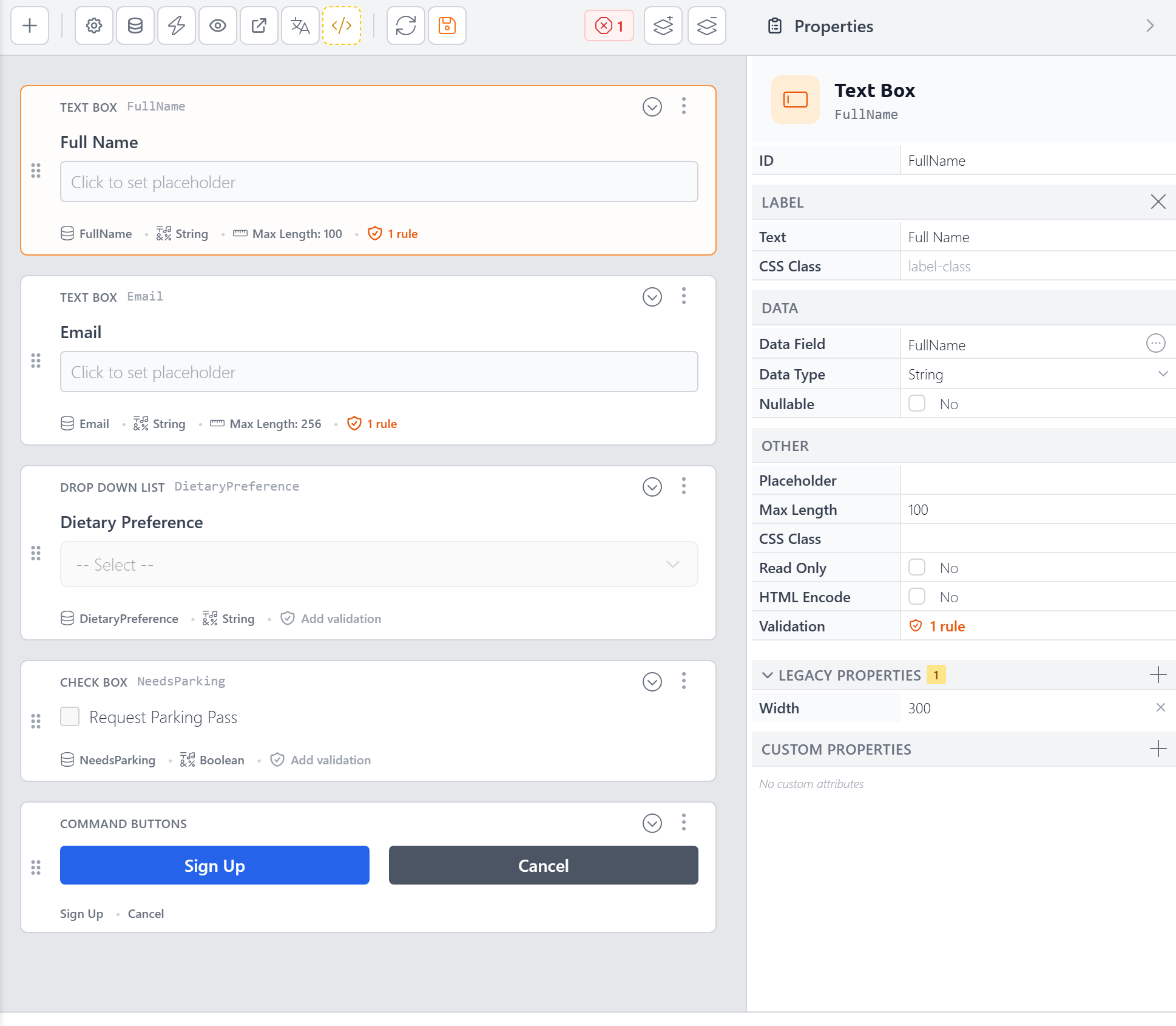
Task: Expand the Command Buttons card chevron
Action: [x=652, y=823]
